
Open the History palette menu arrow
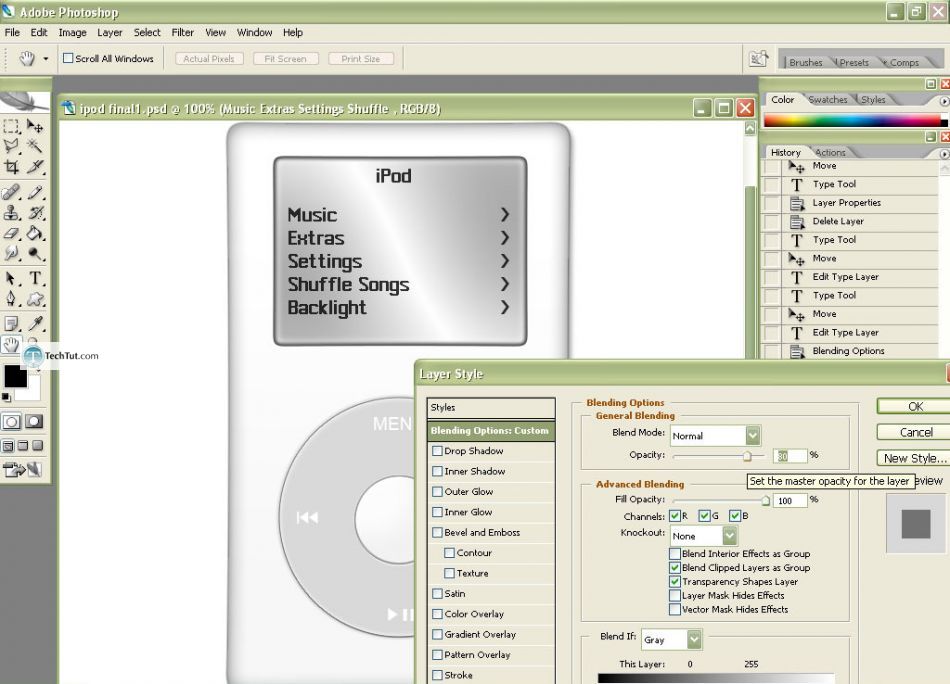[x=944, y=154]
